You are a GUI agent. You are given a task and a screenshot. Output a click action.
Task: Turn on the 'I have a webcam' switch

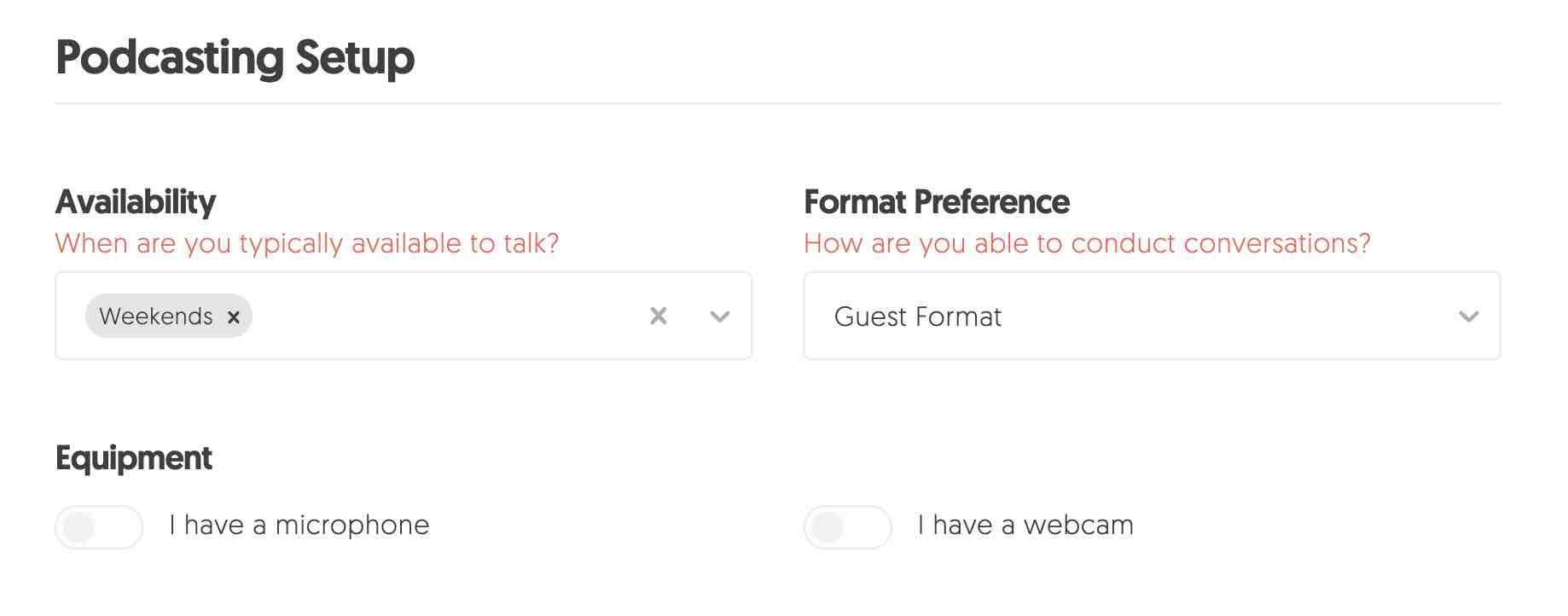847,526
